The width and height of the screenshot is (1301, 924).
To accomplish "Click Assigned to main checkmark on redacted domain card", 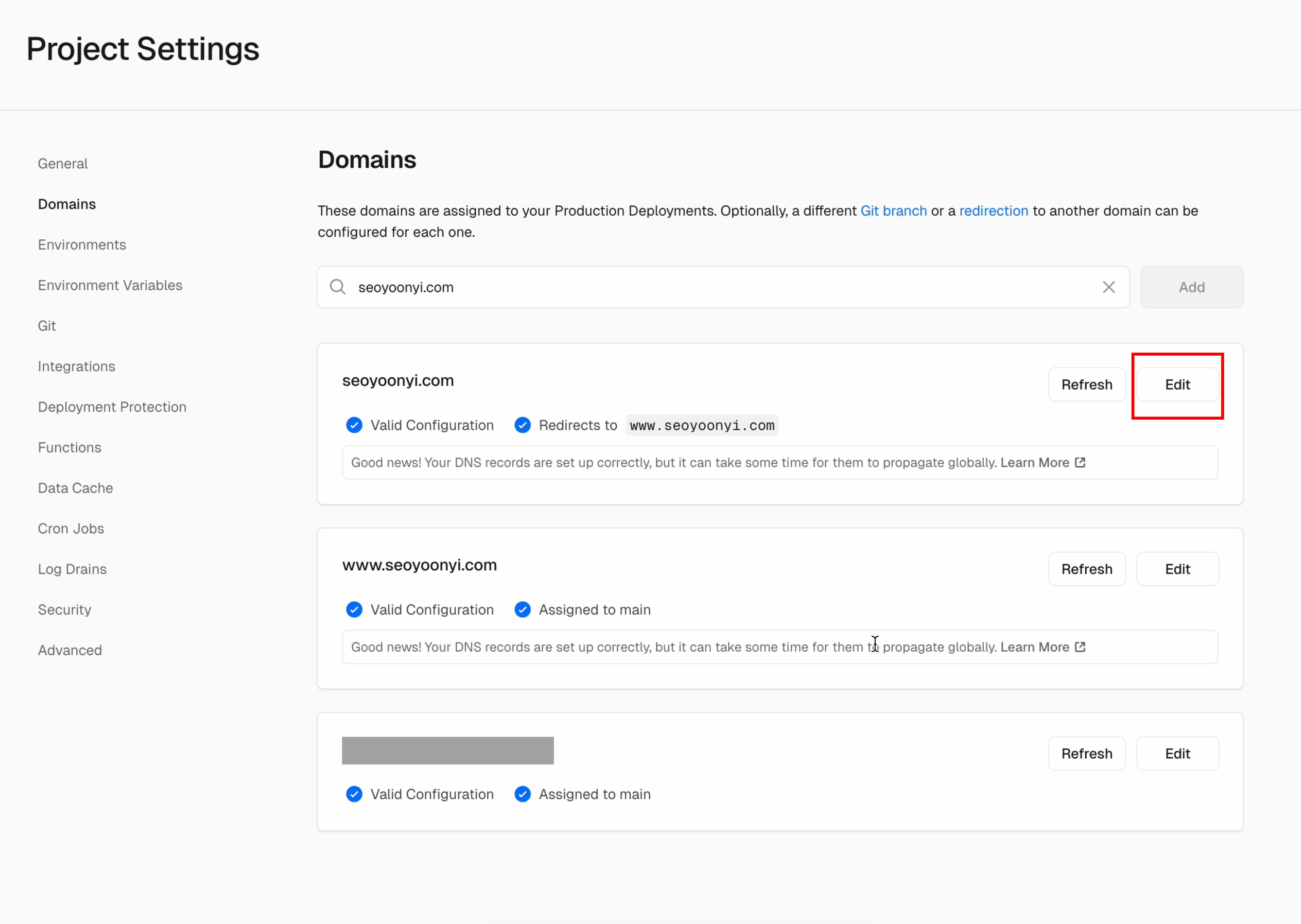I will click(x=522, y=794).
